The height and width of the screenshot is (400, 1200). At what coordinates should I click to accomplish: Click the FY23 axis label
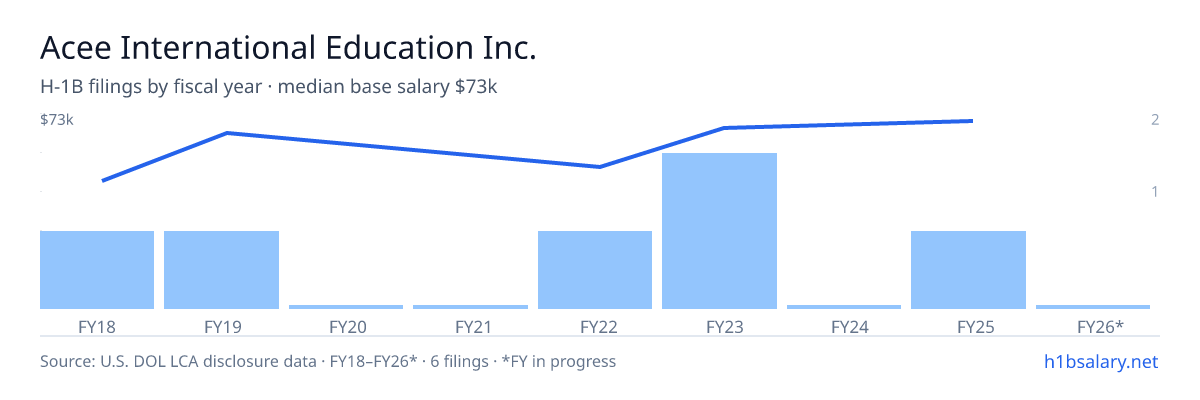pos(720,326)
